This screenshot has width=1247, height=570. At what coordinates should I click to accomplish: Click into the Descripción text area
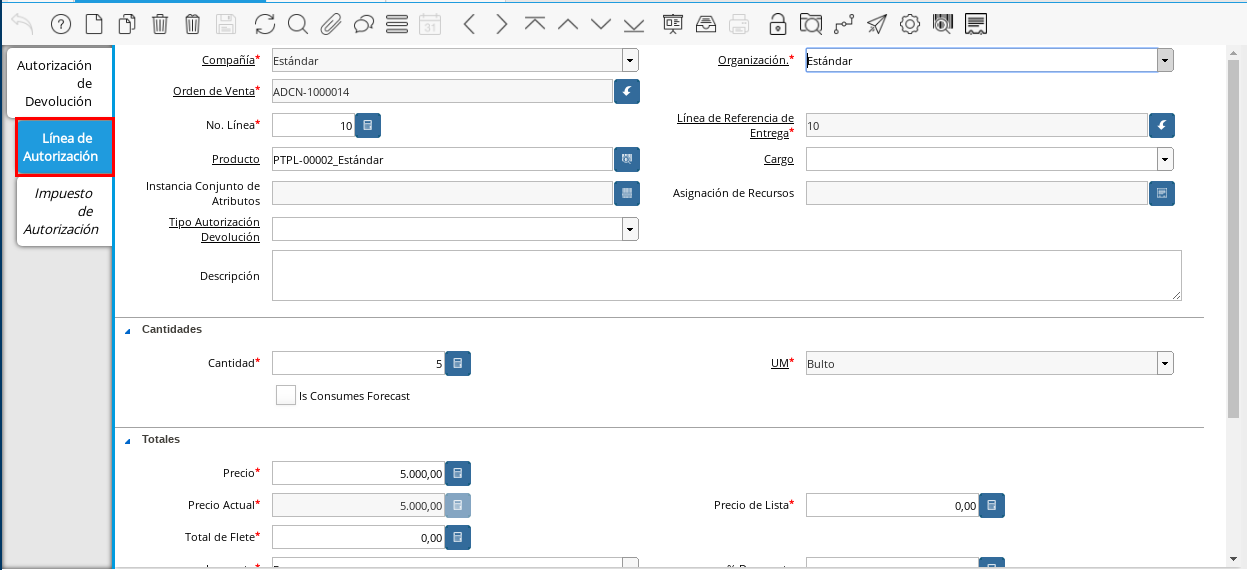tap(727, 275)
